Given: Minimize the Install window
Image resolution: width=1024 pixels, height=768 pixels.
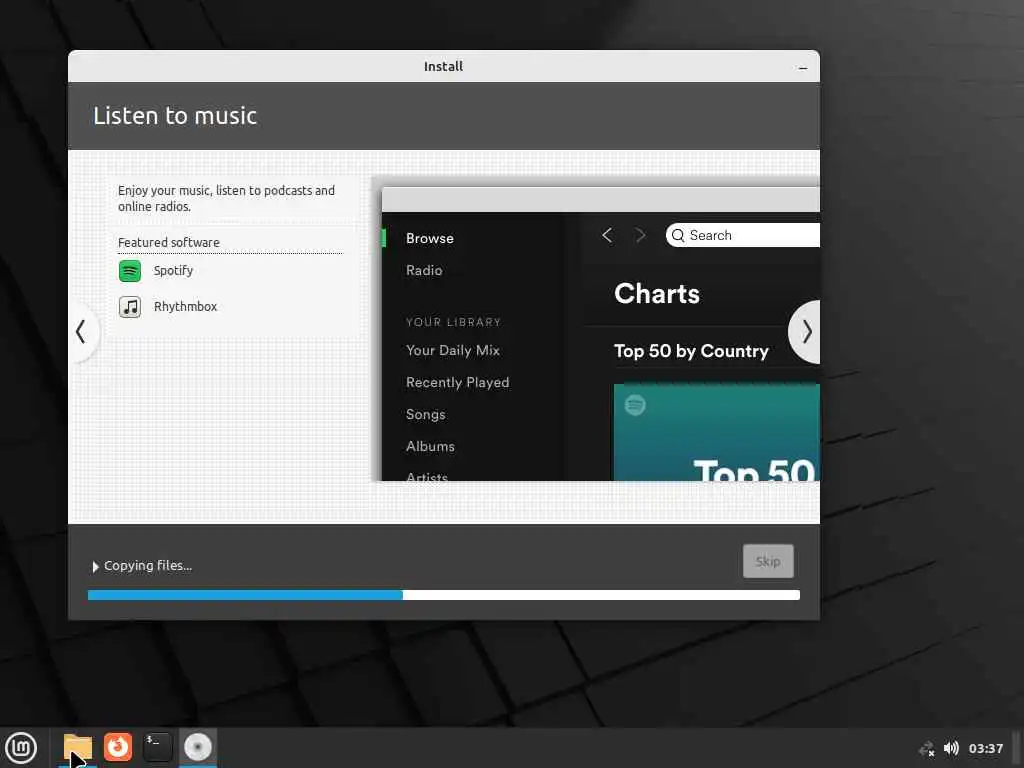Looking at the screenshot, I should pos(803,67).
